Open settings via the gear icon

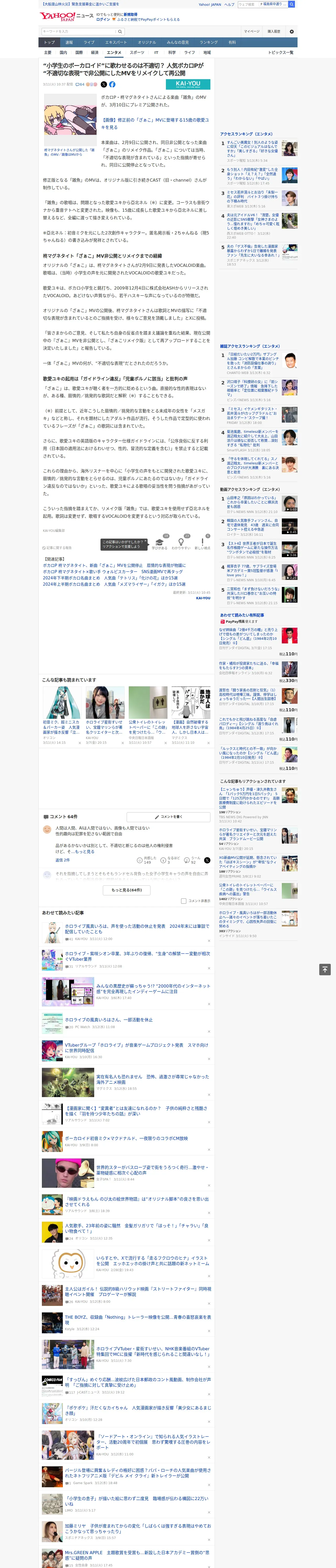click(x=292, y=32)
